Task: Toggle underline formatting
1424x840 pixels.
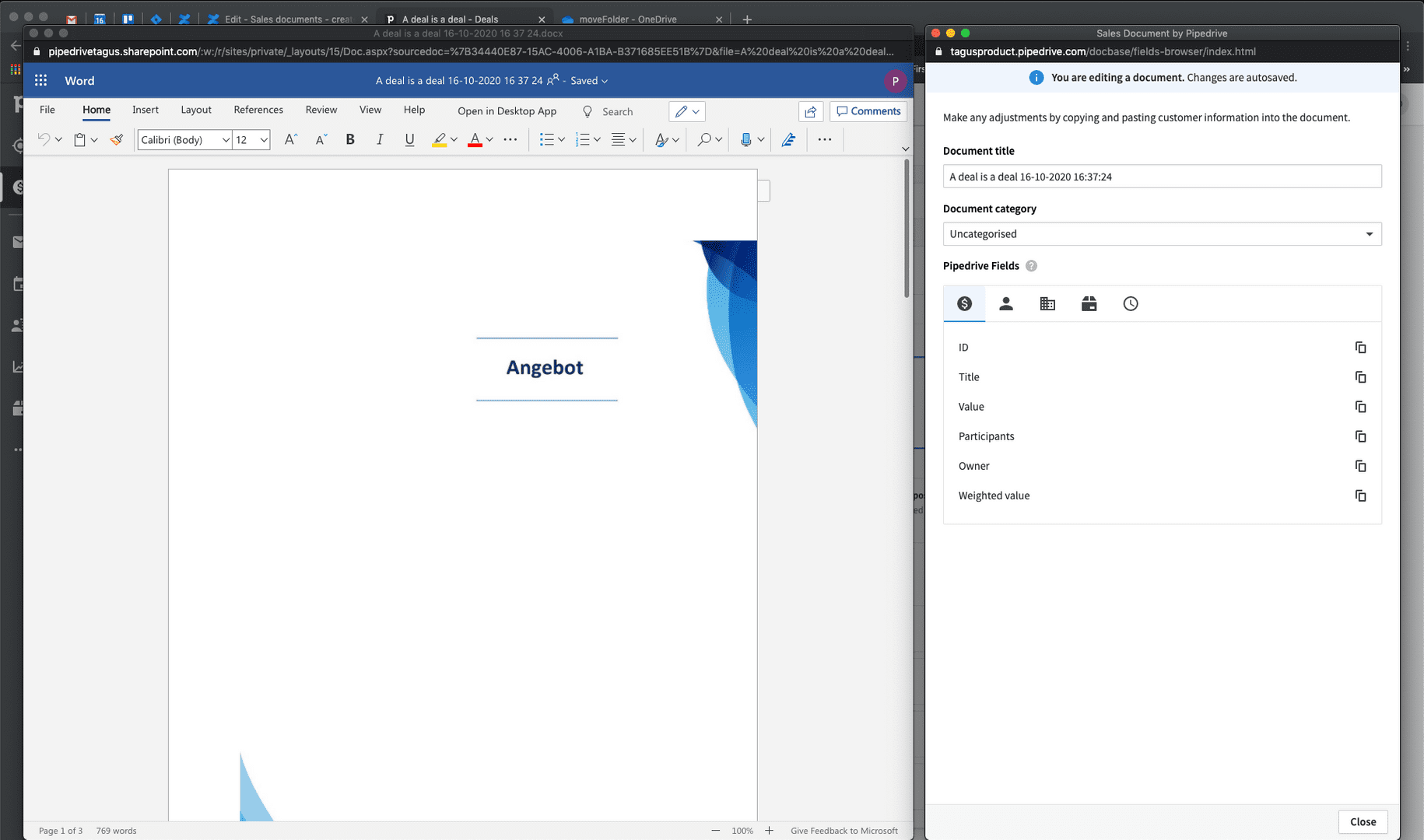Action: 409,139
